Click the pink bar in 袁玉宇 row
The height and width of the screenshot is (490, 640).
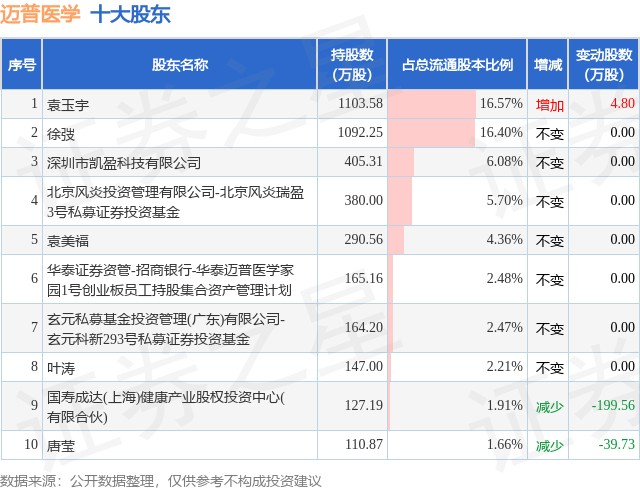pyautogui.click(x=432, y=104)
